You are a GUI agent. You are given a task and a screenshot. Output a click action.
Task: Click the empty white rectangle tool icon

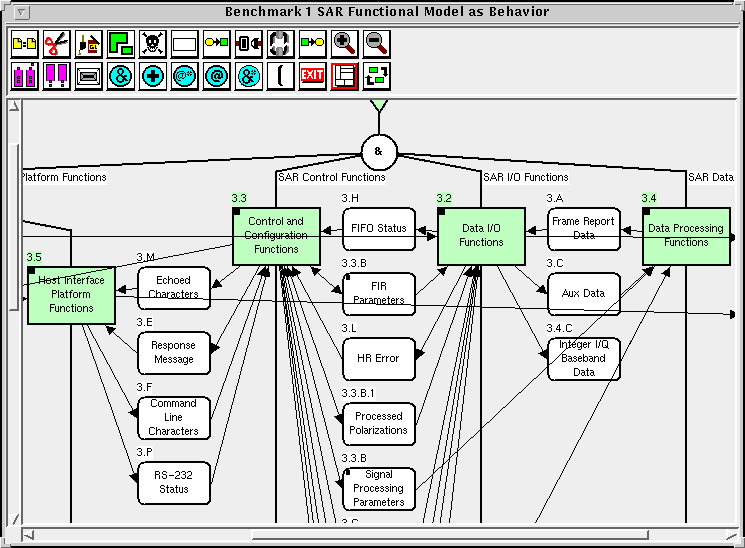click(184, 44)
